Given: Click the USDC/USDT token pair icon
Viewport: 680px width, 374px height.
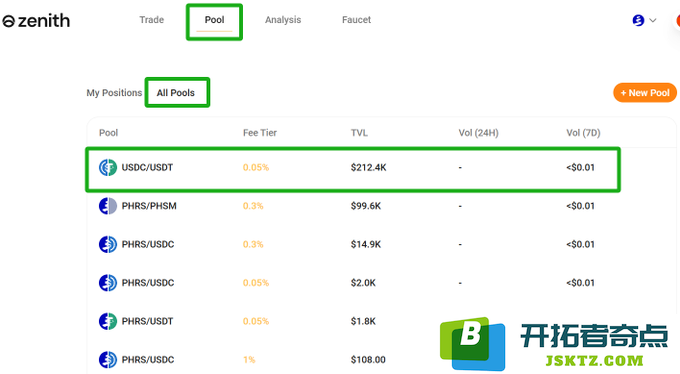Looking at the screenshot, I should point(108,167).
